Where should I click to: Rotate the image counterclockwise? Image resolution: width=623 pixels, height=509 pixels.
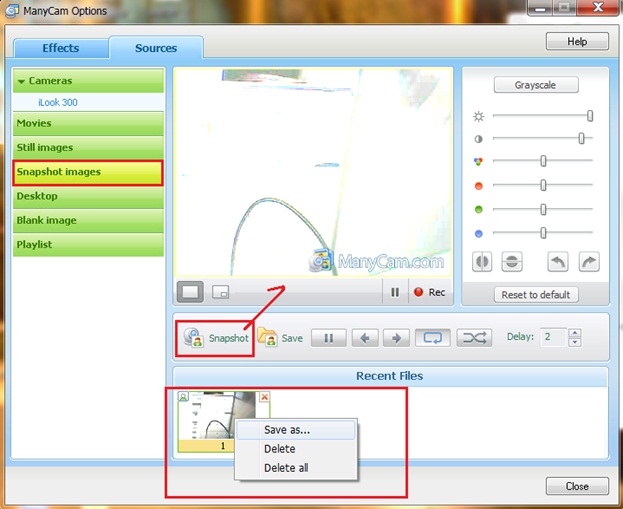[x=558, y=262]
